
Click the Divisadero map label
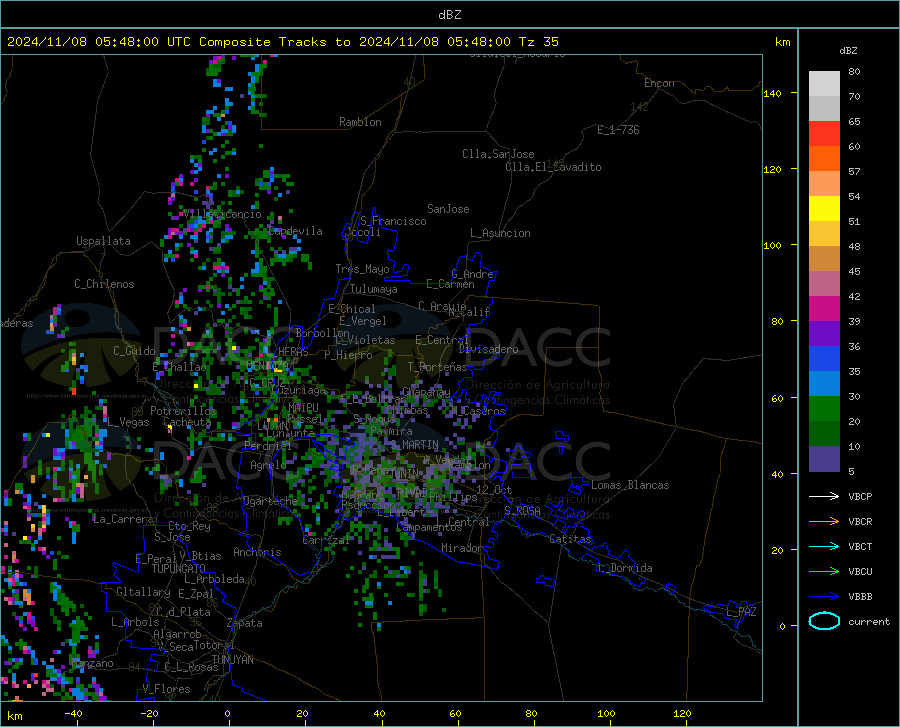pyautogui.click(x=488, y=349)
